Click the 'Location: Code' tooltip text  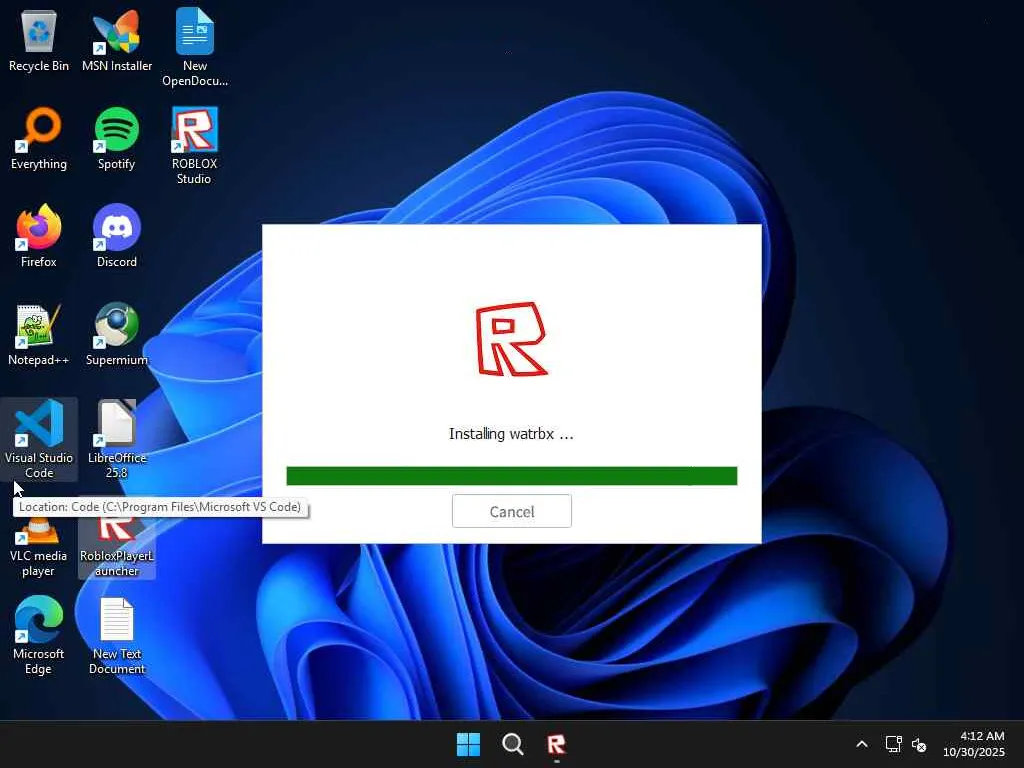point(160,507)
